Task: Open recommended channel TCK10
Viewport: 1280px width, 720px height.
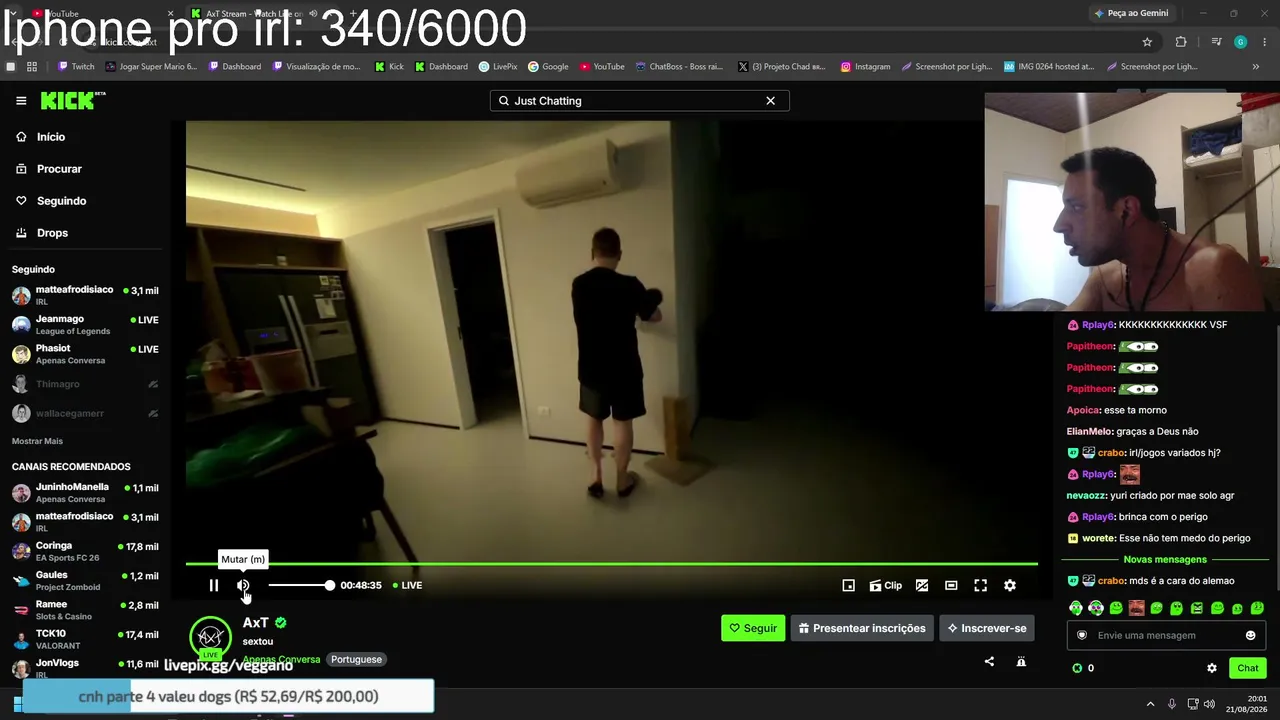Action: point(85,639)
